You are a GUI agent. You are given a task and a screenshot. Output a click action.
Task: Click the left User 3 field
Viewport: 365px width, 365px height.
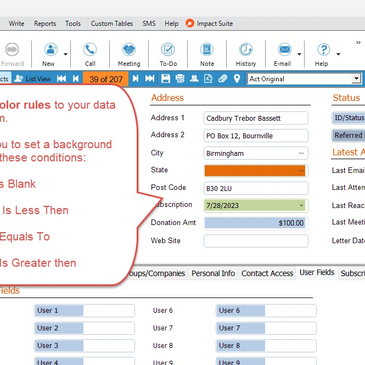pos(85,346)
